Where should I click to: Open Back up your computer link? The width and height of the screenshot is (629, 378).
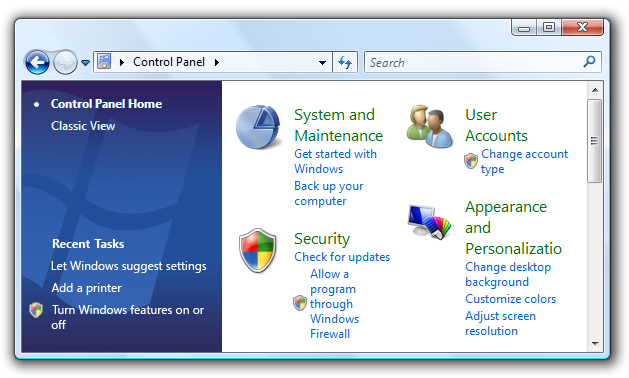click(329, 193)
